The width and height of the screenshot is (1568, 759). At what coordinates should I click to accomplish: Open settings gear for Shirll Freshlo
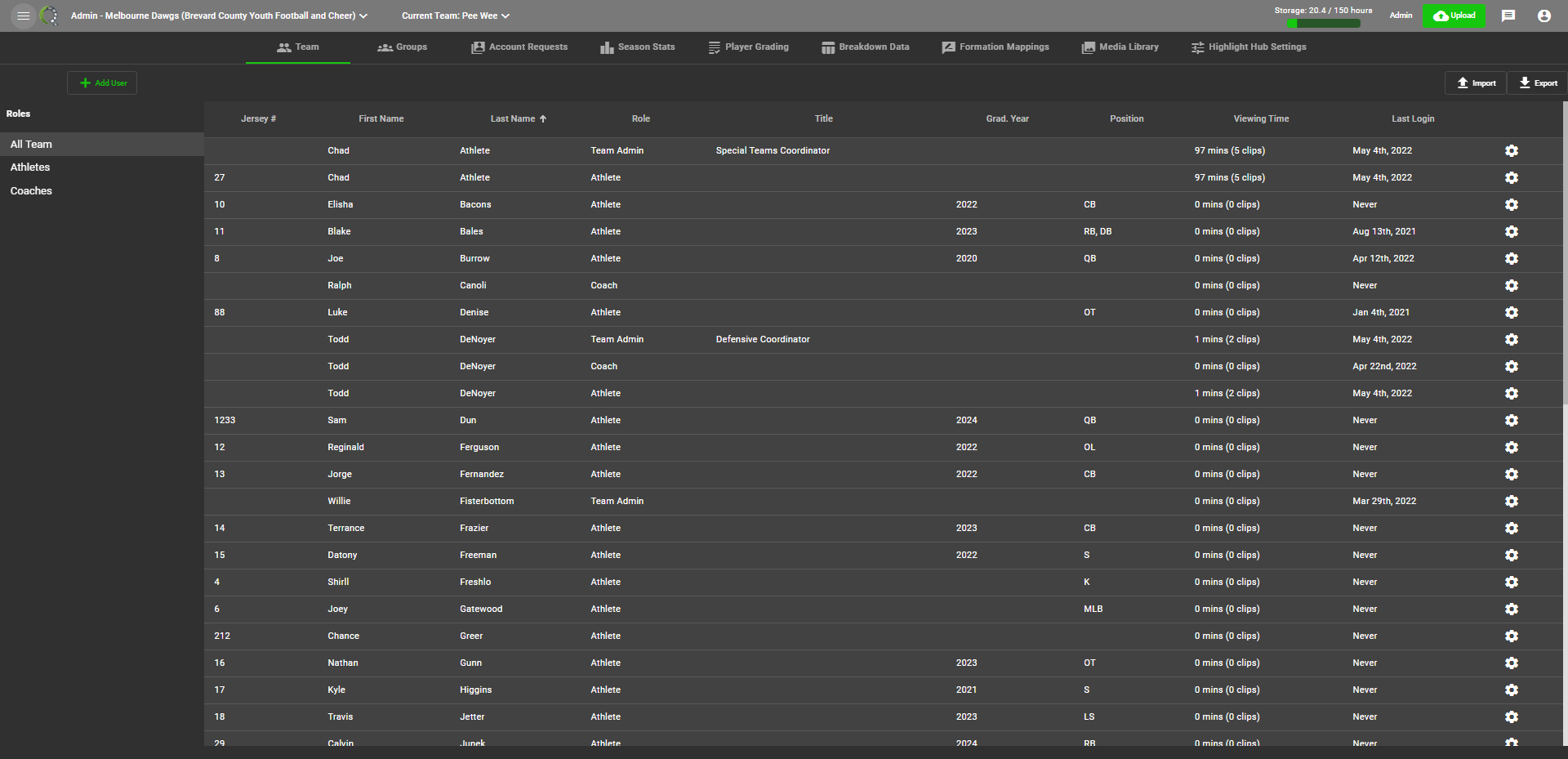pos(1512,582)
